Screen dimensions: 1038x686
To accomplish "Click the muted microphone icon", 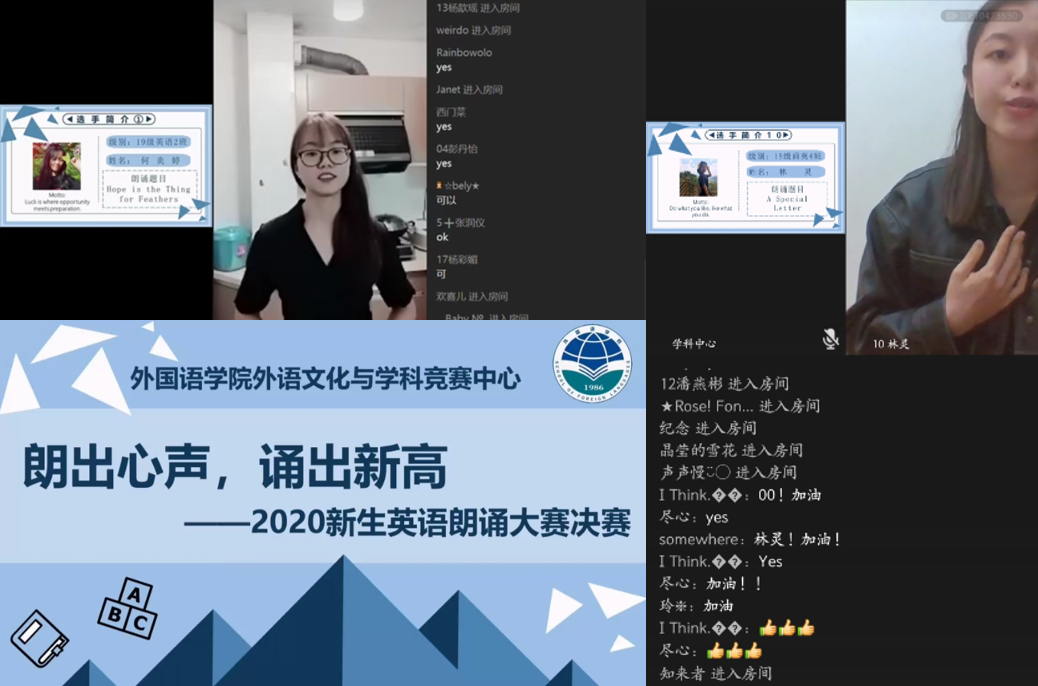I will 830,340.
